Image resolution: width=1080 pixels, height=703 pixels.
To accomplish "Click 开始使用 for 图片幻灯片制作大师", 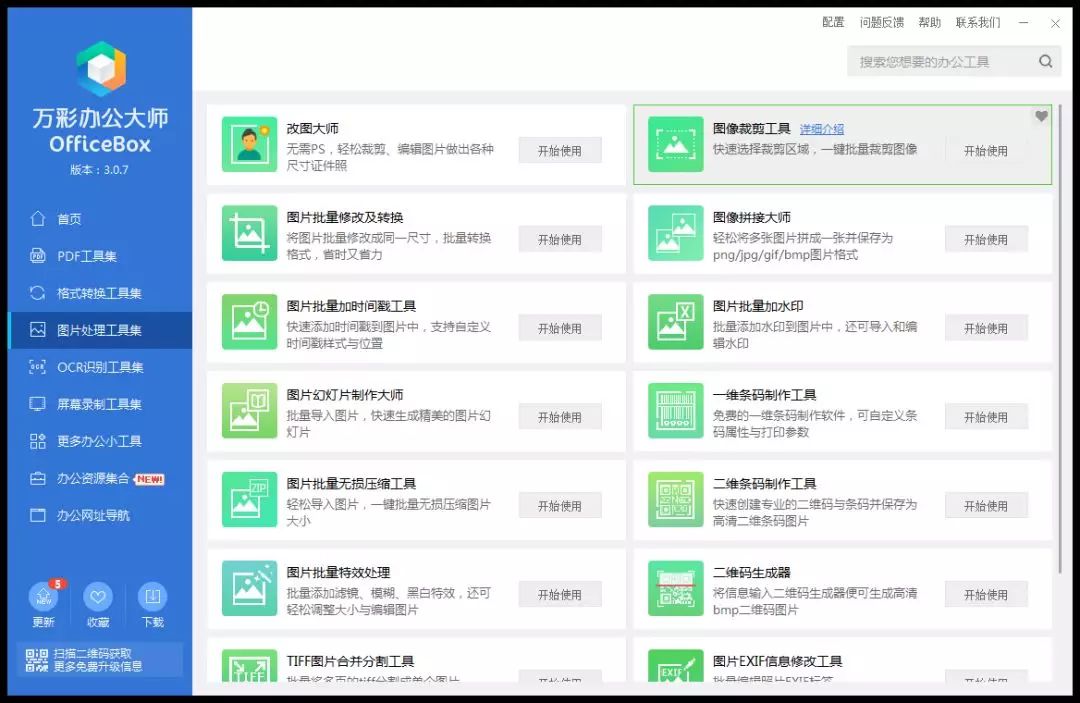I will click(559, 417).
